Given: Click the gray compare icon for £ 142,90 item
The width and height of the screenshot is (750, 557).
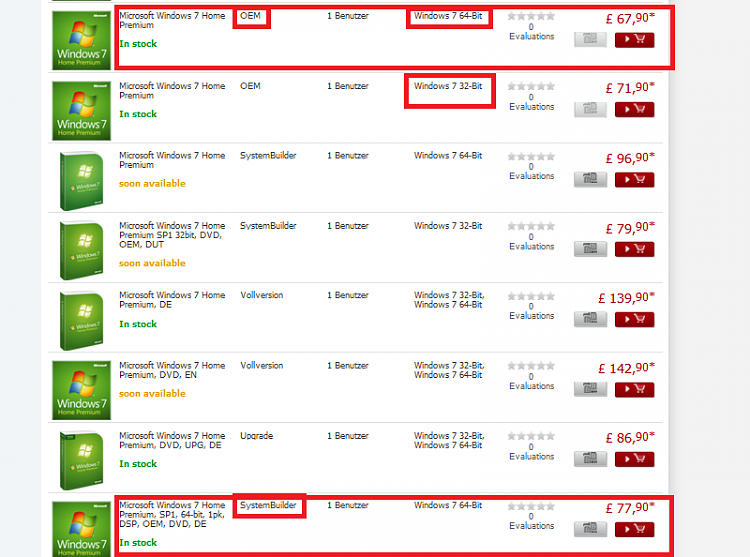Looking at the screenshot, I should (x=590, y=389).
